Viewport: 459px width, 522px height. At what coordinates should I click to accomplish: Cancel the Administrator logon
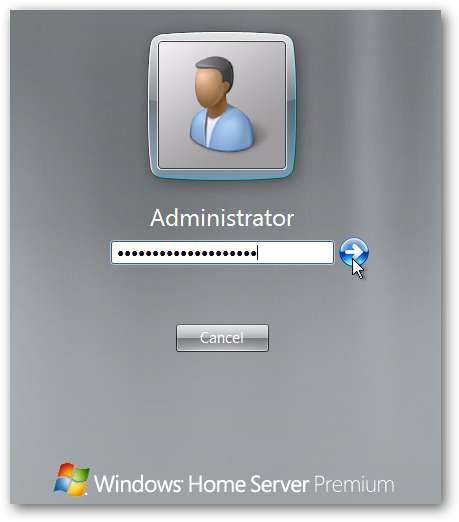[222, 338]
